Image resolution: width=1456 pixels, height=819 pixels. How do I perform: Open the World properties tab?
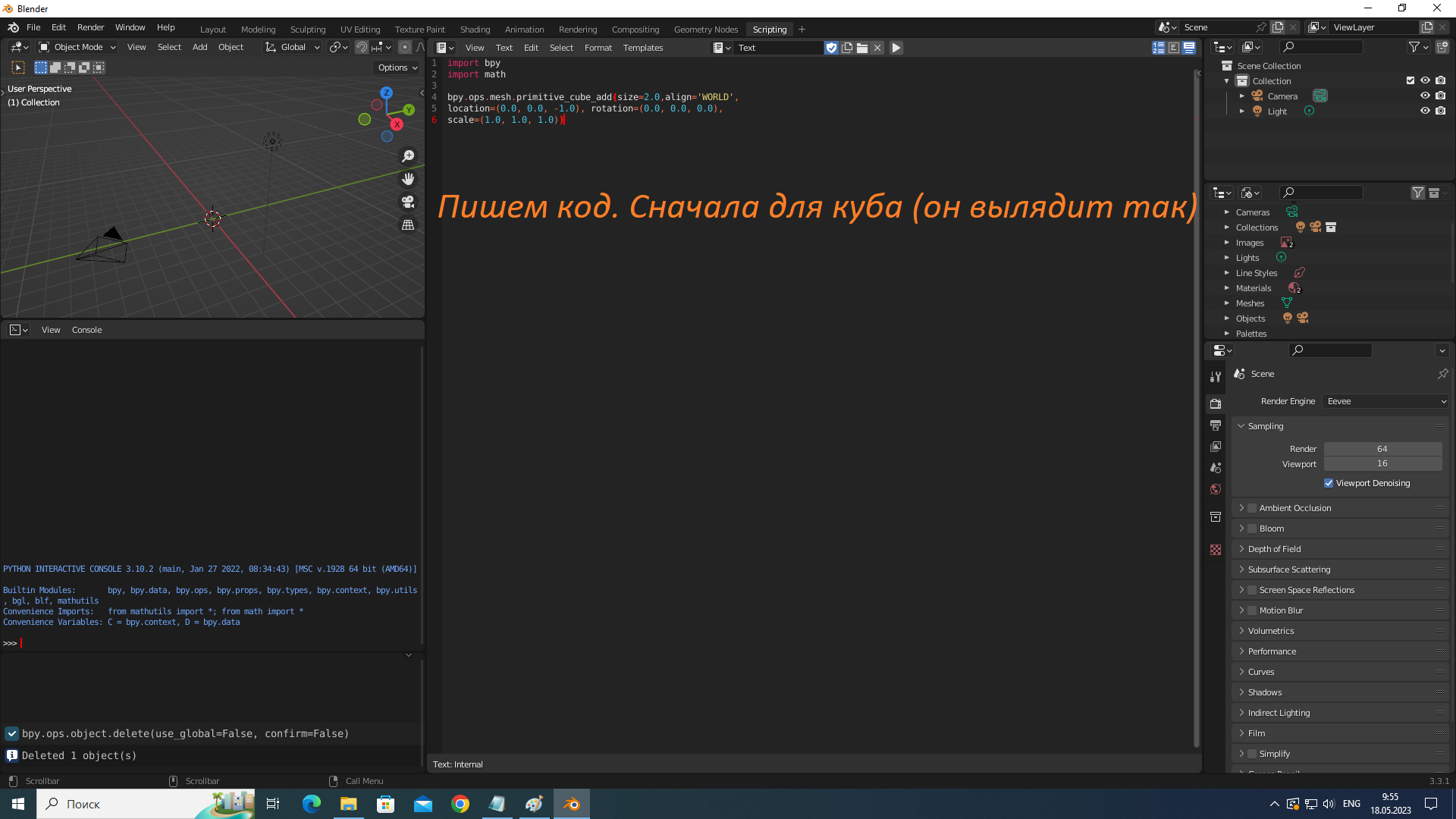[x=1216, y=489]
